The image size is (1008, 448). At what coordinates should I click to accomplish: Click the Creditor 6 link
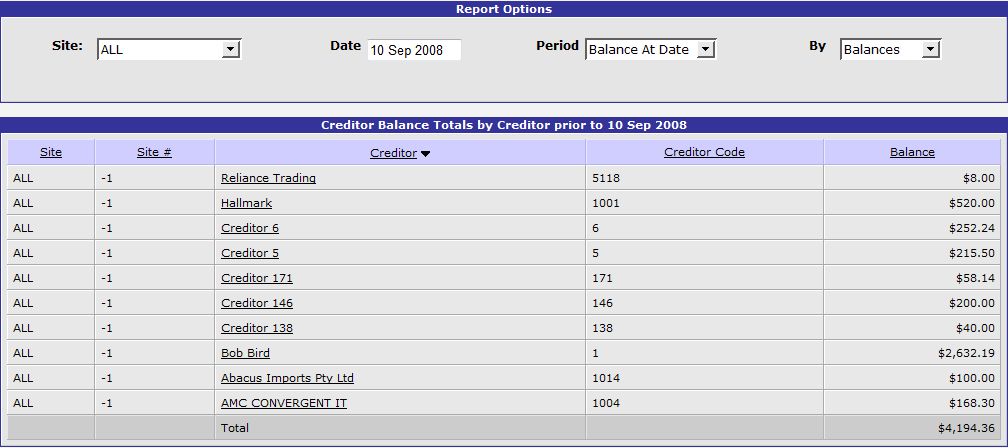coord(250,228)
